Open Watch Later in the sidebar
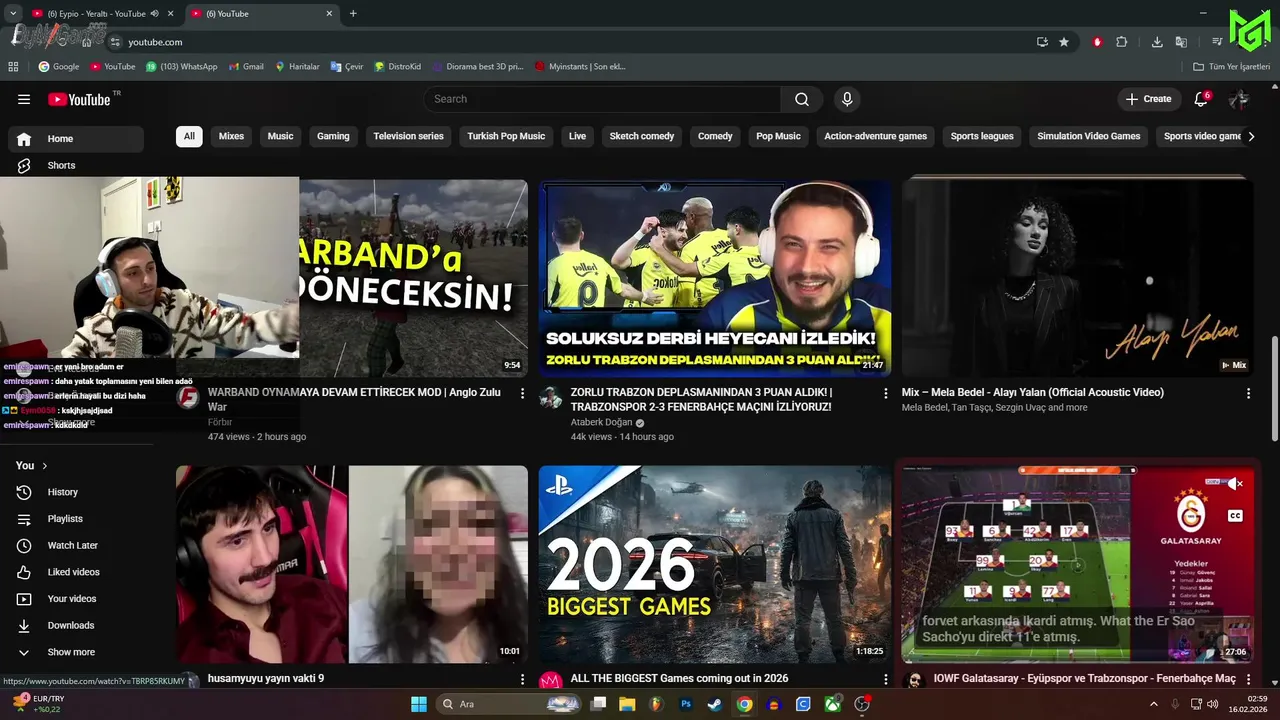Viewport: 1280px width, 720px height. point(76,545)
